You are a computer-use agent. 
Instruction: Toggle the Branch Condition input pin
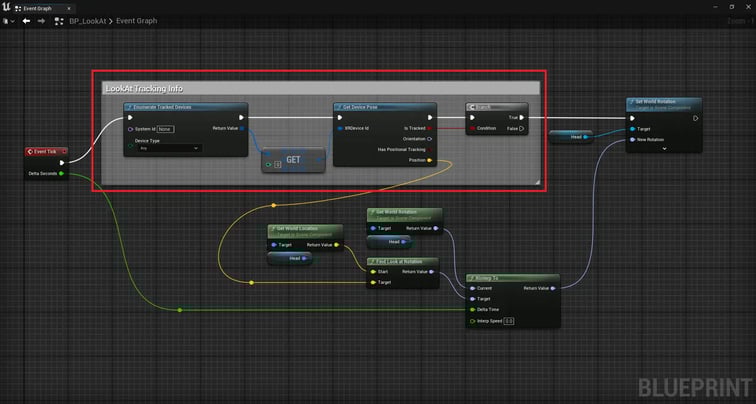tap(473, 128)
